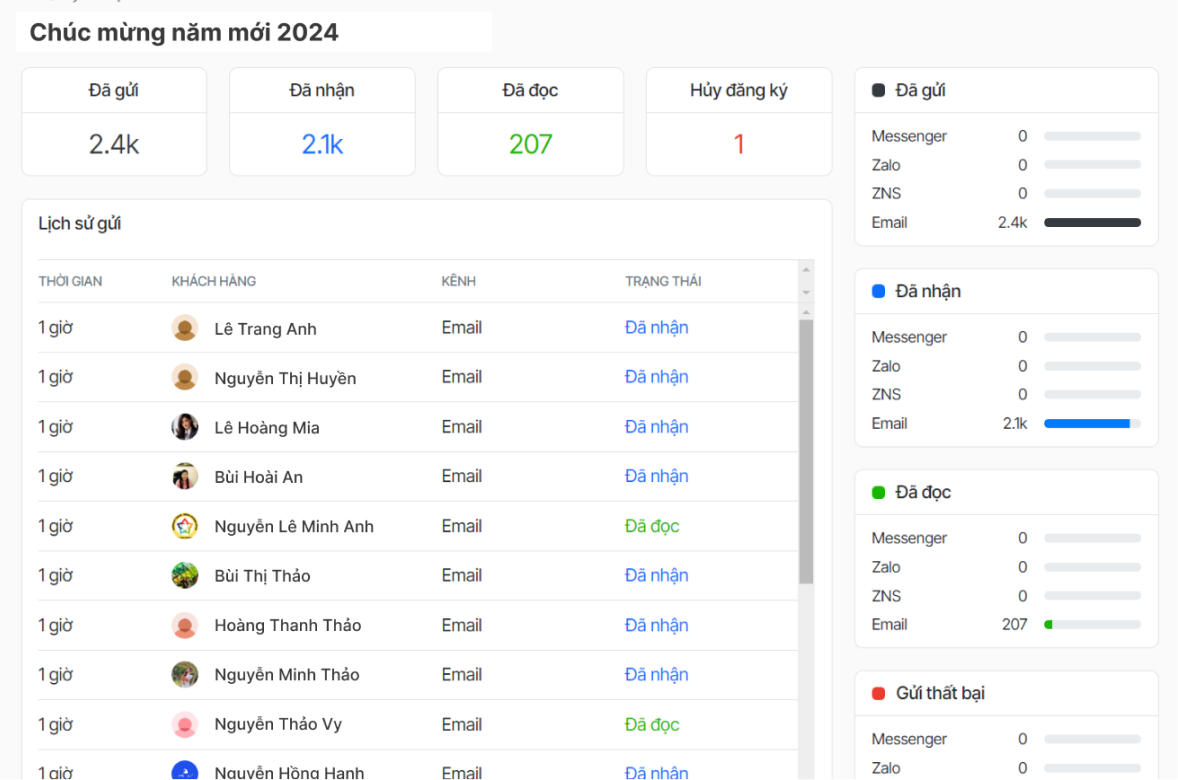Click the green dot icon on Đã đọc panel
The image size is (1178, 780).
pos(877,492)
